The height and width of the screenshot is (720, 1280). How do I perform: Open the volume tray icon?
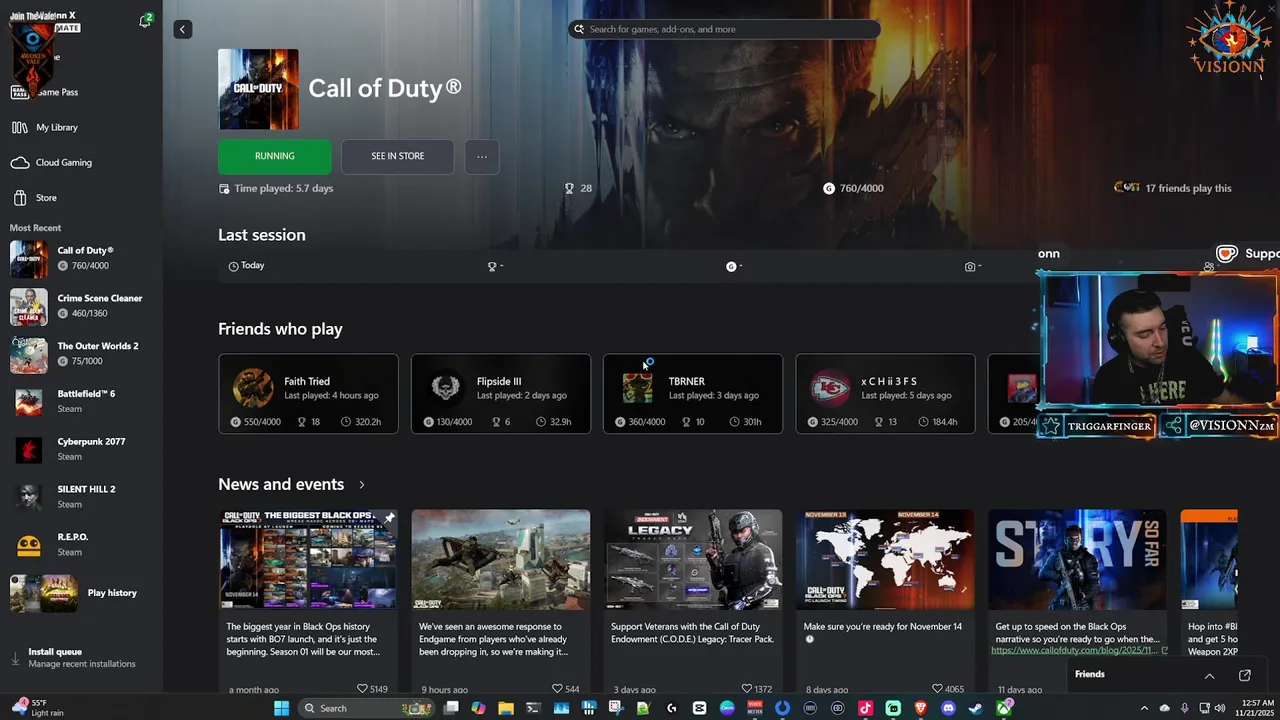1221,708
